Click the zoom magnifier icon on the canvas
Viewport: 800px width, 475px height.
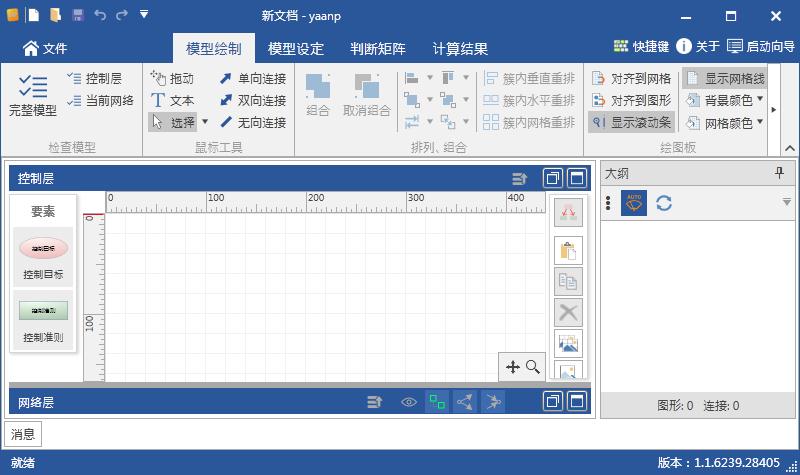(533, 367)
